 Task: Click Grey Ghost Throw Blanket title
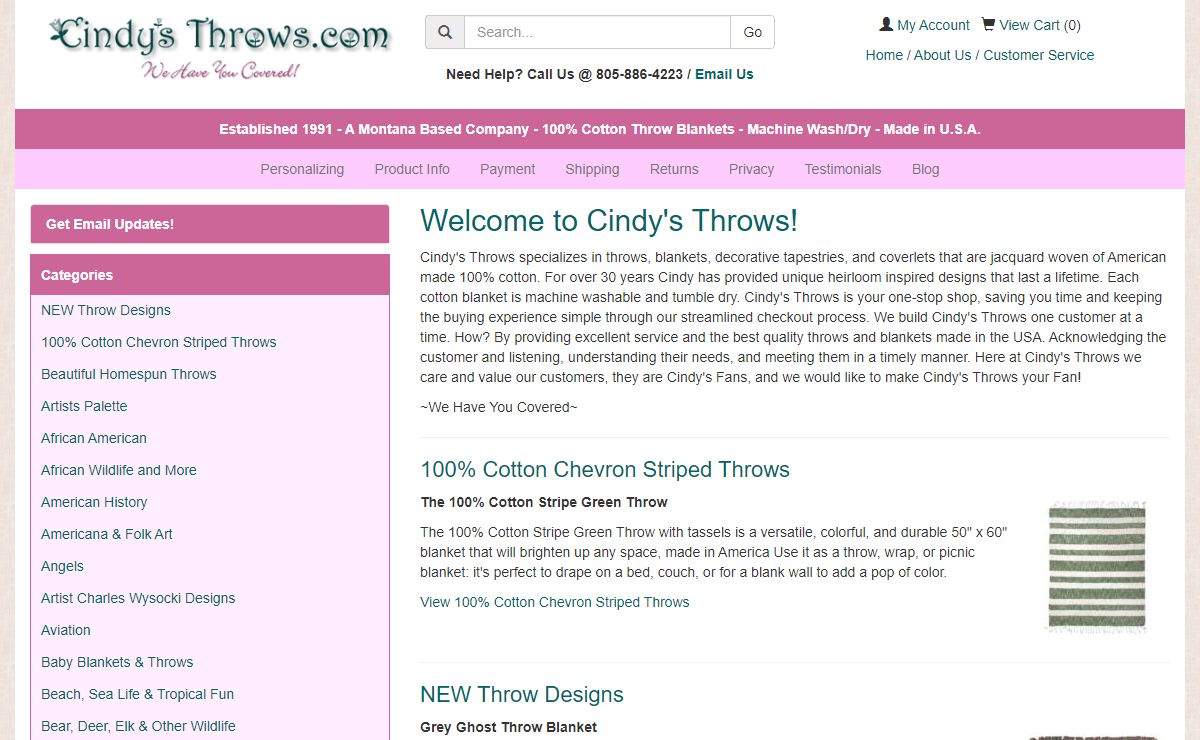click(509, 727)
